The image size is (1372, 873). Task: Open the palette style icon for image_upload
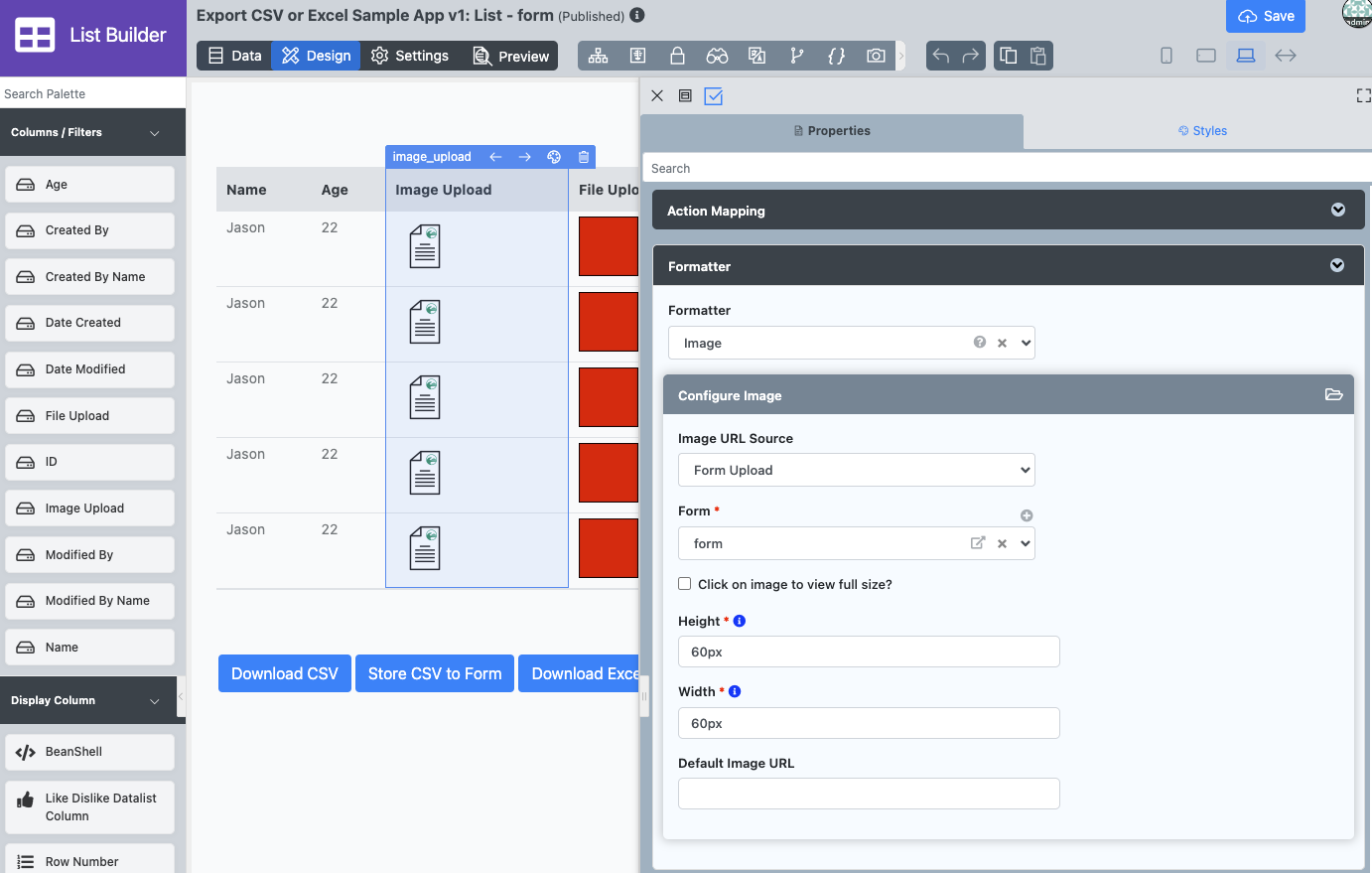[x=554, y=157]
